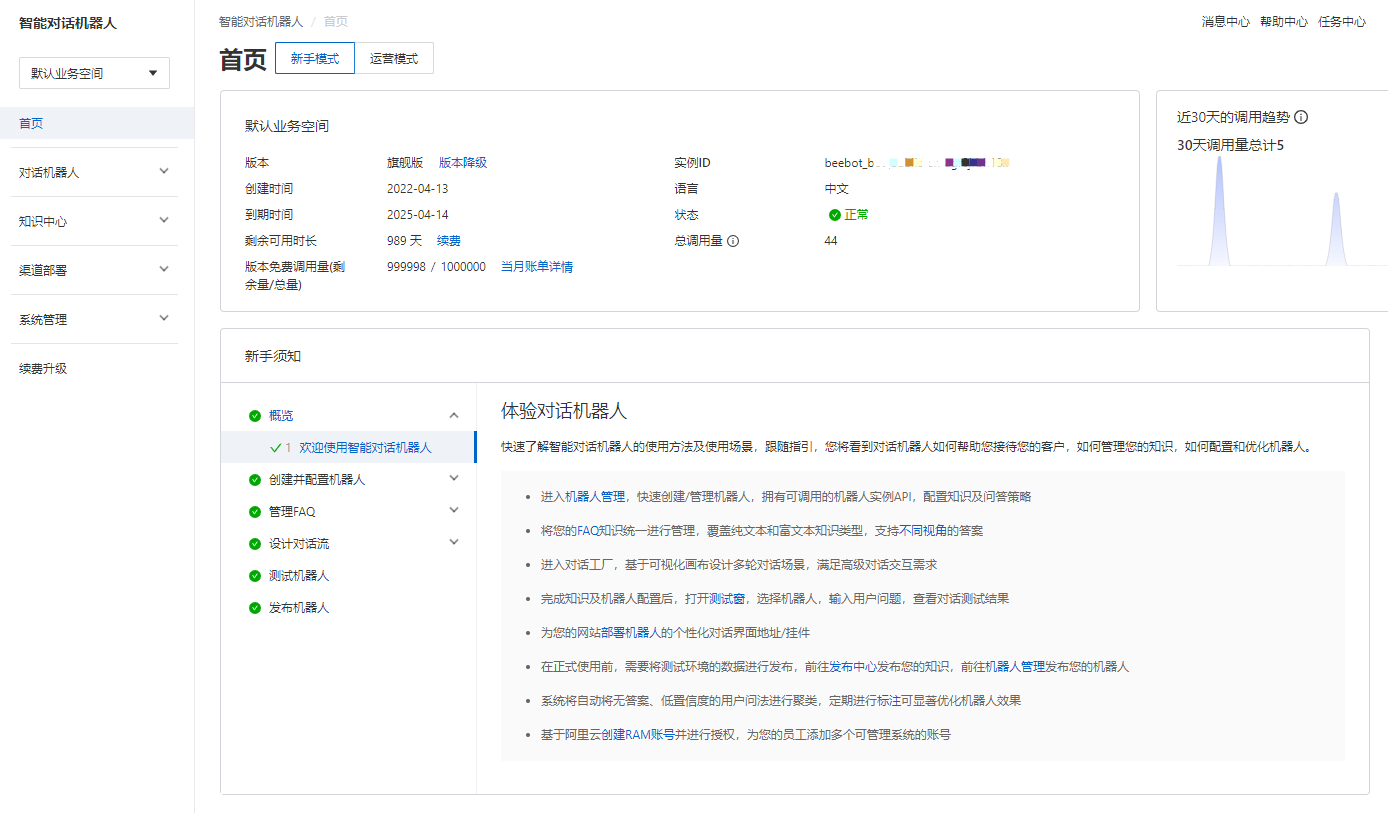
Task: Click 机器人管理 link in first bullet
Action: 595,497
